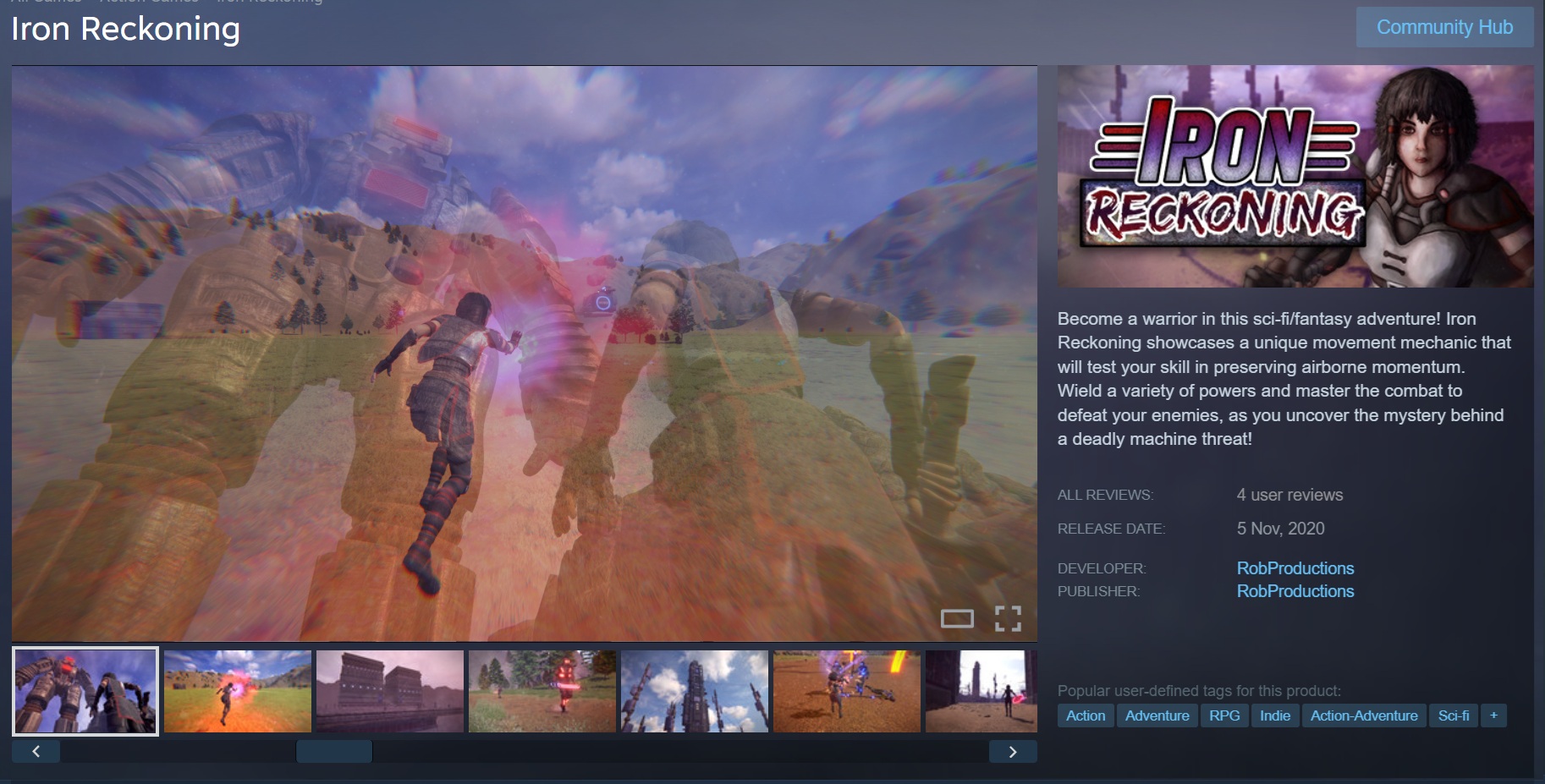The height and width of the screenshot is (784, 1545).
Task: Select the forest red-glow character thumbnail
Action: pos(542,691)
